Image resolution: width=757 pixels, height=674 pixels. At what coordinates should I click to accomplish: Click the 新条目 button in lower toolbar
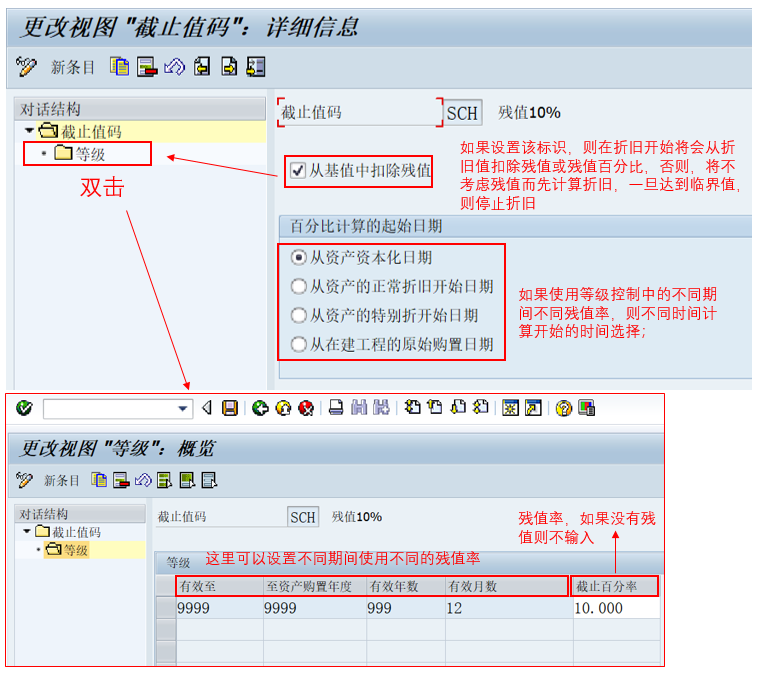click(61, 481)
